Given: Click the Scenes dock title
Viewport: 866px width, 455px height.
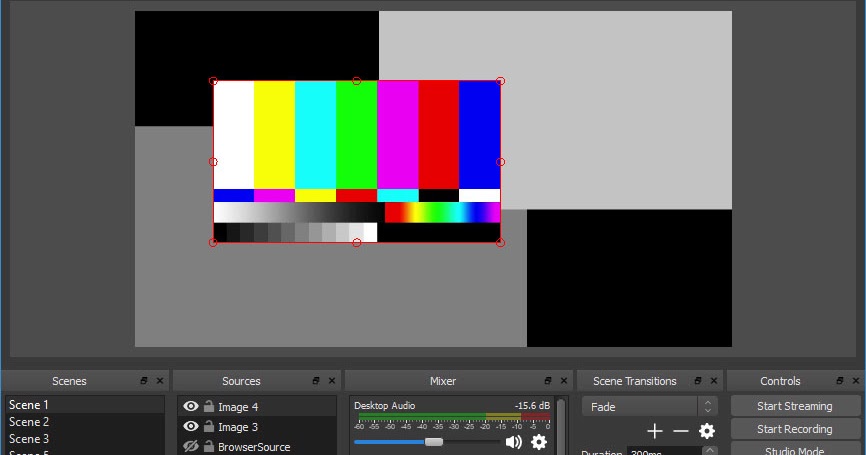Looking at the screenshot, I should pos(69,381).
